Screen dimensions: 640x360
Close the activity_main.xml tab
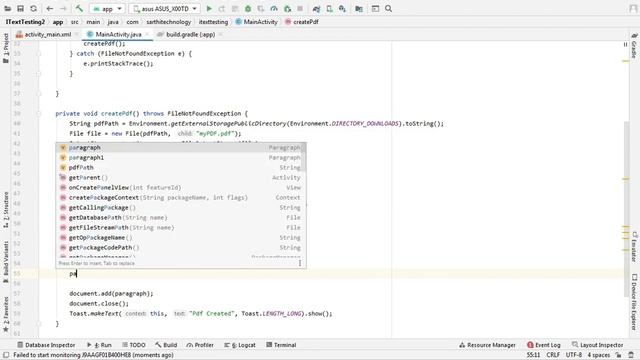click(x=77, y=35)
